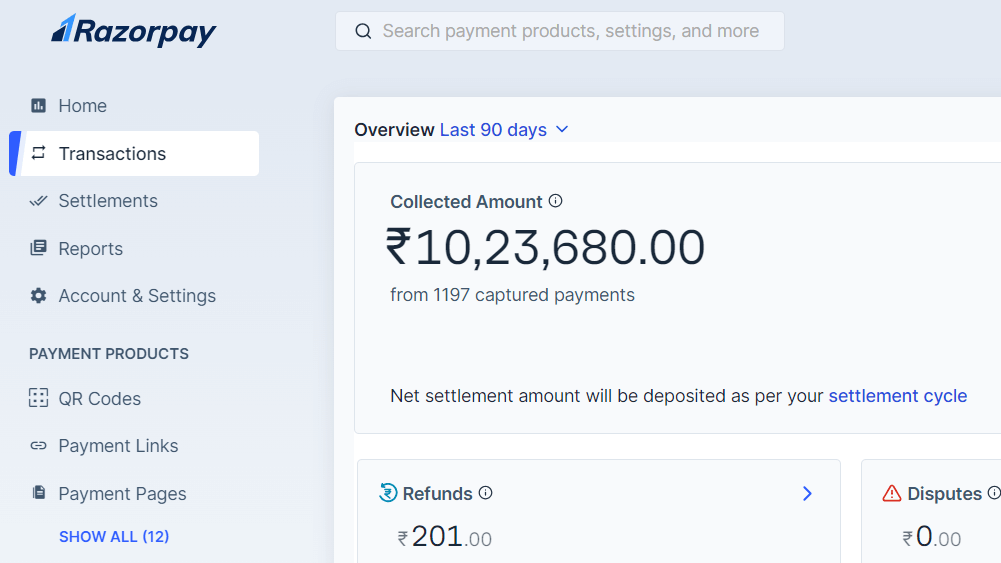Click the PAYMENT PRODUCTS section heading

point(109,354)
